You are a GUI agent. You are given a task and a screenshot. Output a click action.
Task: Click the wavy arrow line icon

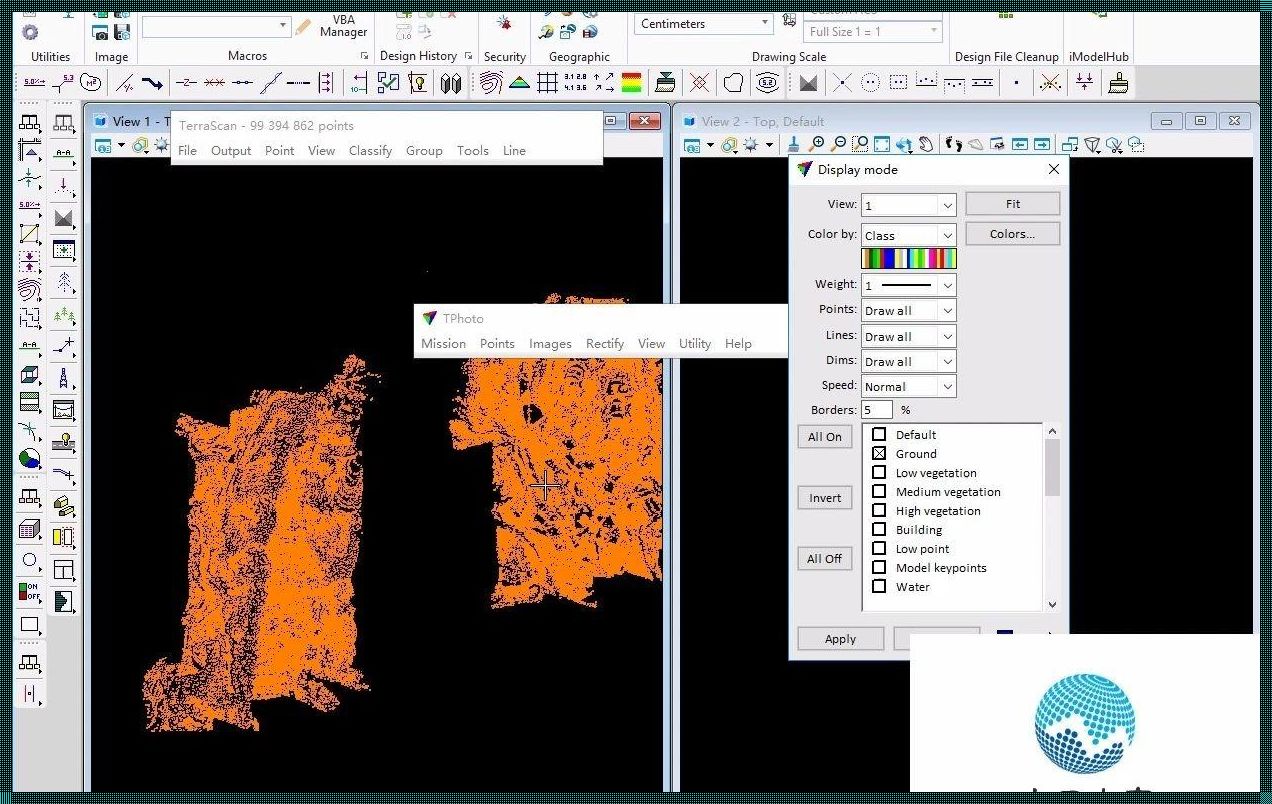point(152,83)
